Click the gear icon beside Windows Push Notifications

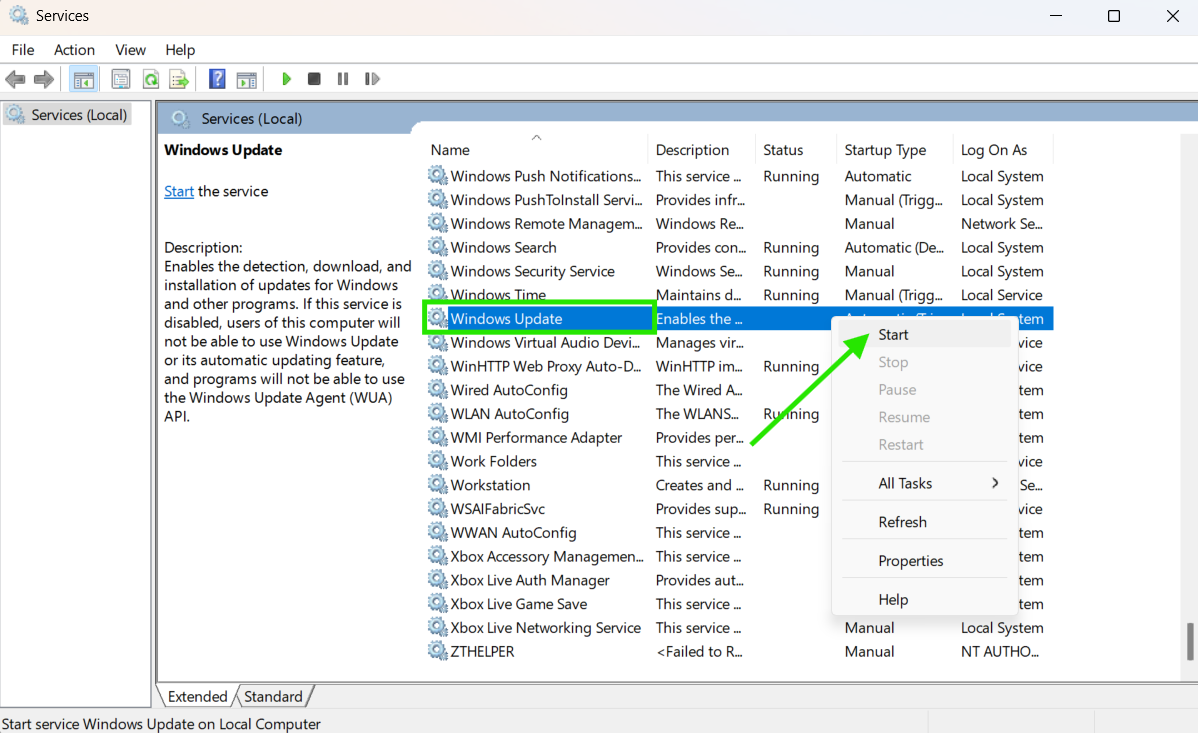pyautogui.click(x=437, y=176)
